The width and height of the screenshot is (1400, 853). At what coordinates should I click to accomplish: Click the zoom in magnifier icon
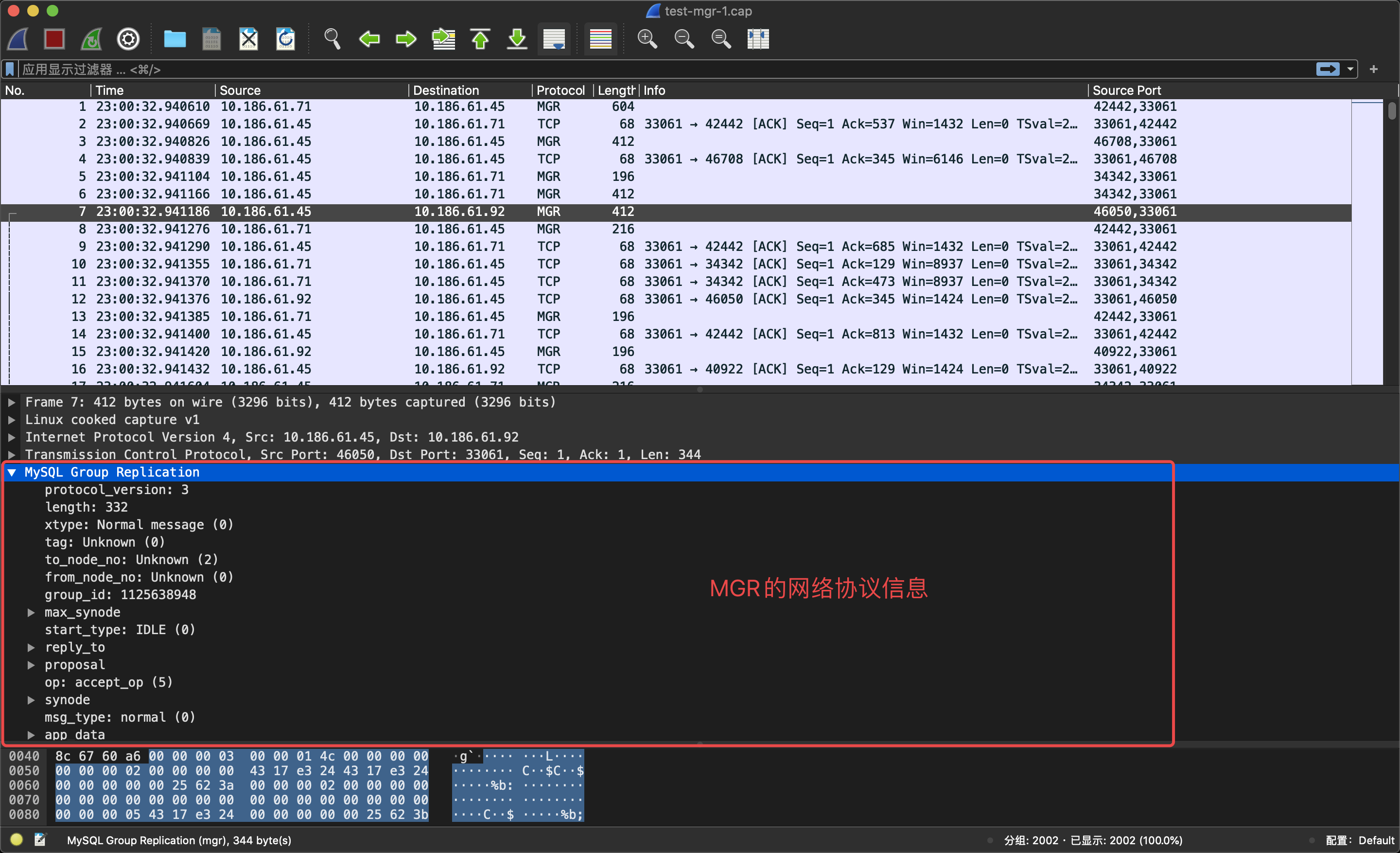[x=647, y=39]
